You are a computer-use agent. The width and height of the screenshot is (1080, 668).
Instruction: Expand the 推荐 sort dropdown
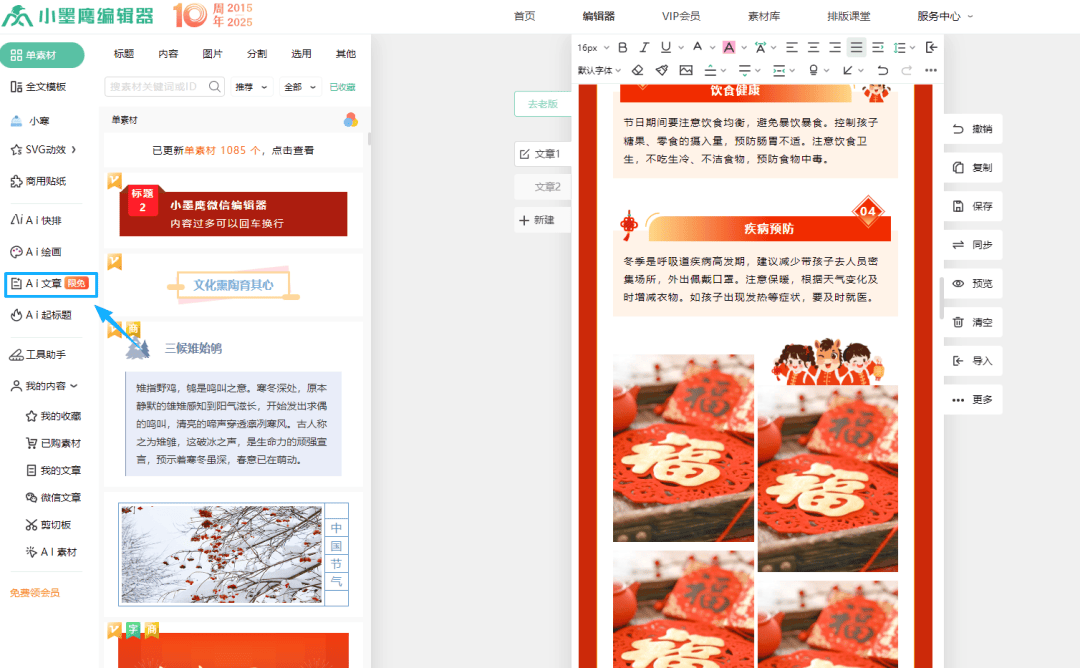pyautogui.click(x=252, y=87)
